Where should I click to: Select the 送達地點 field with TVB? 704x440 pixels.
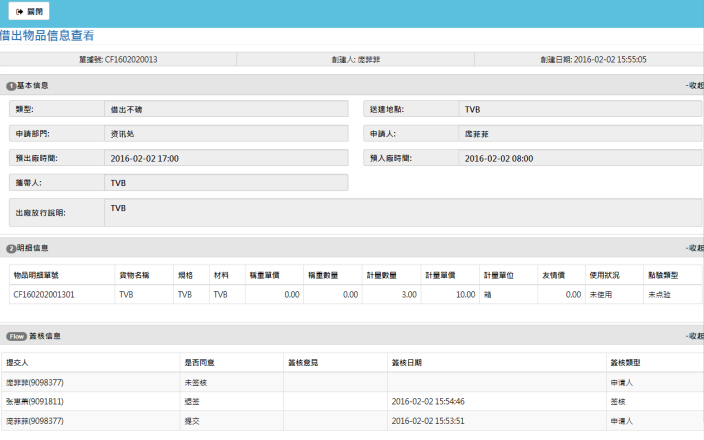tap(580, 108)
